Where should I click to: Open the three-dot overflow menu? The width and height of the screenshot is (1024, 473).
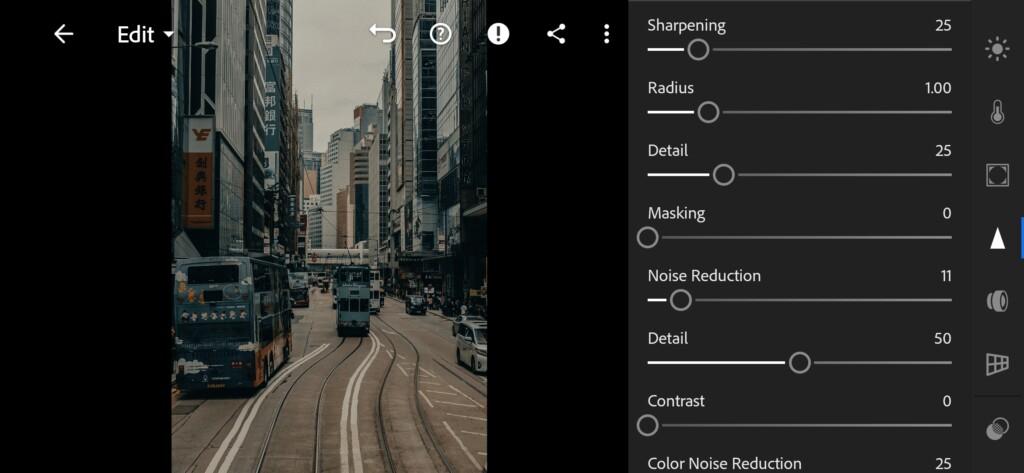607,34
